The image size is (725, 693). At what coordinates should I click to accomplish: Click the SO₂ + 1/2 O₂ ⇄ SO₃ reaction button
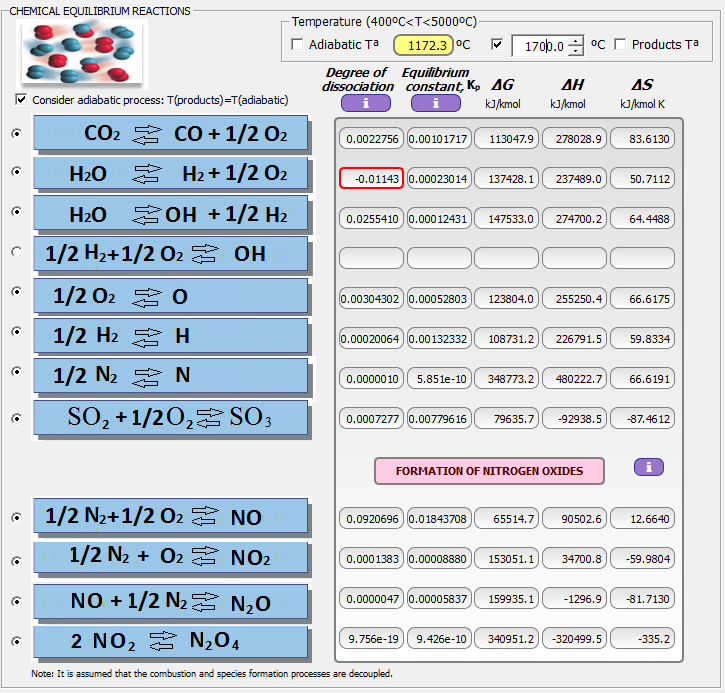[x=170, y=418]
